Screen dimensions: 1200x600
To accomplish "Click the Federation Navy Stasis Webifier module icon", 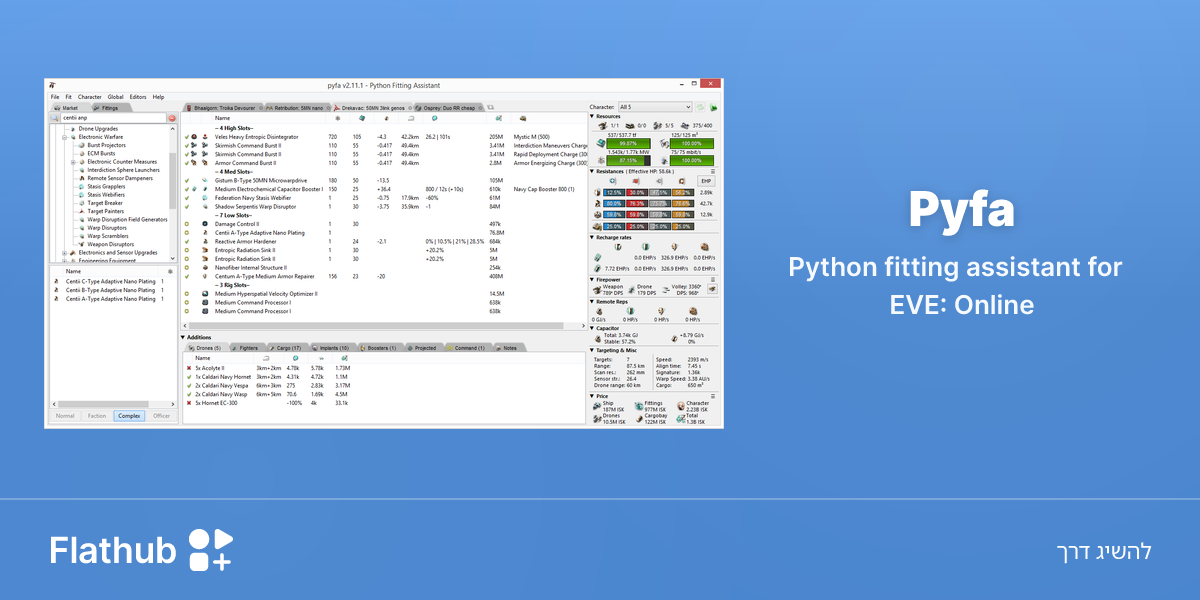I will pos(205,198).
